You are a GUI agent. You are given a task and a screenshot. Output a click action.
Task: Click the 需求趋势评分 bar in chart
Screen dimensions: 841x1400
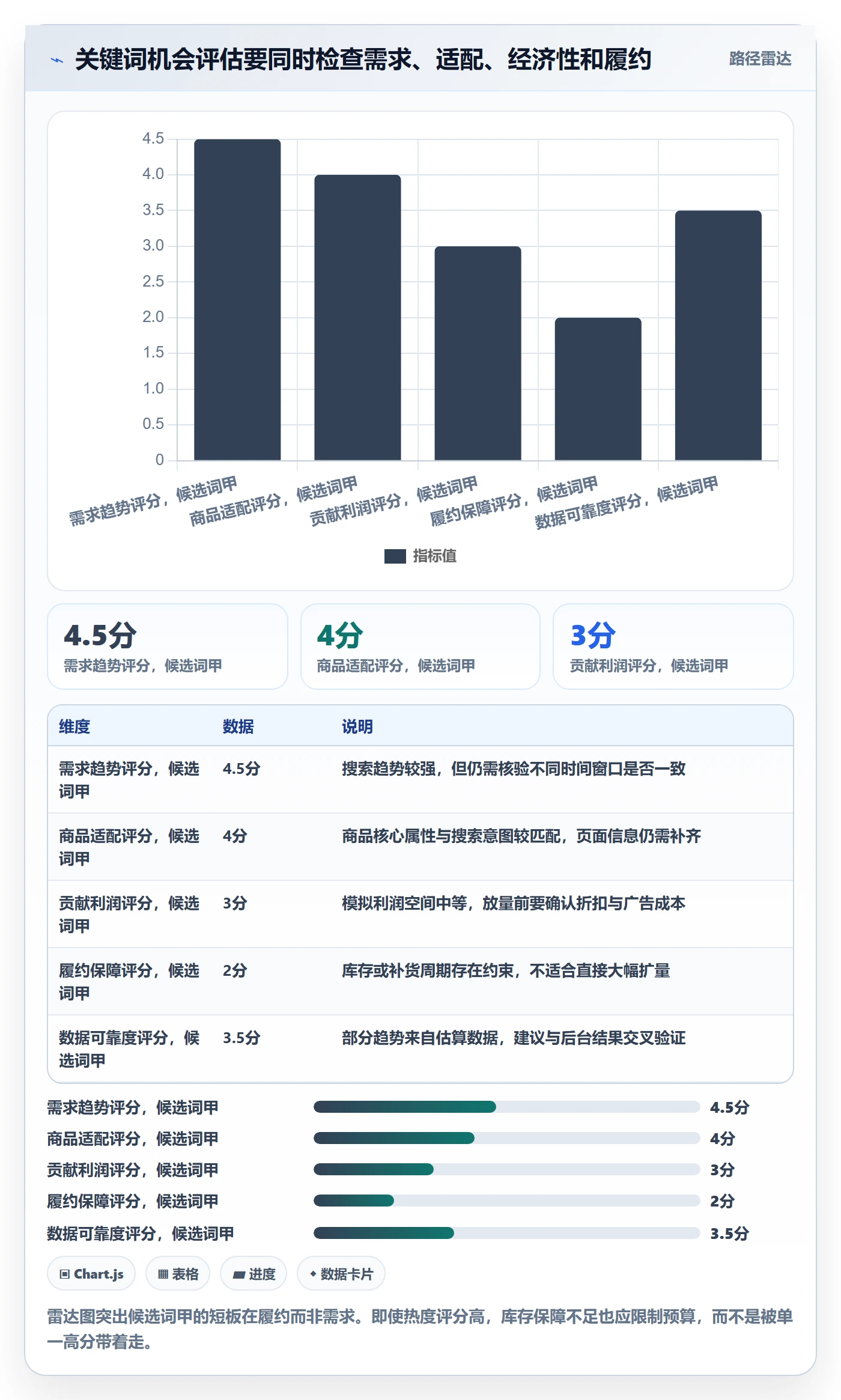tap(237, 300)
